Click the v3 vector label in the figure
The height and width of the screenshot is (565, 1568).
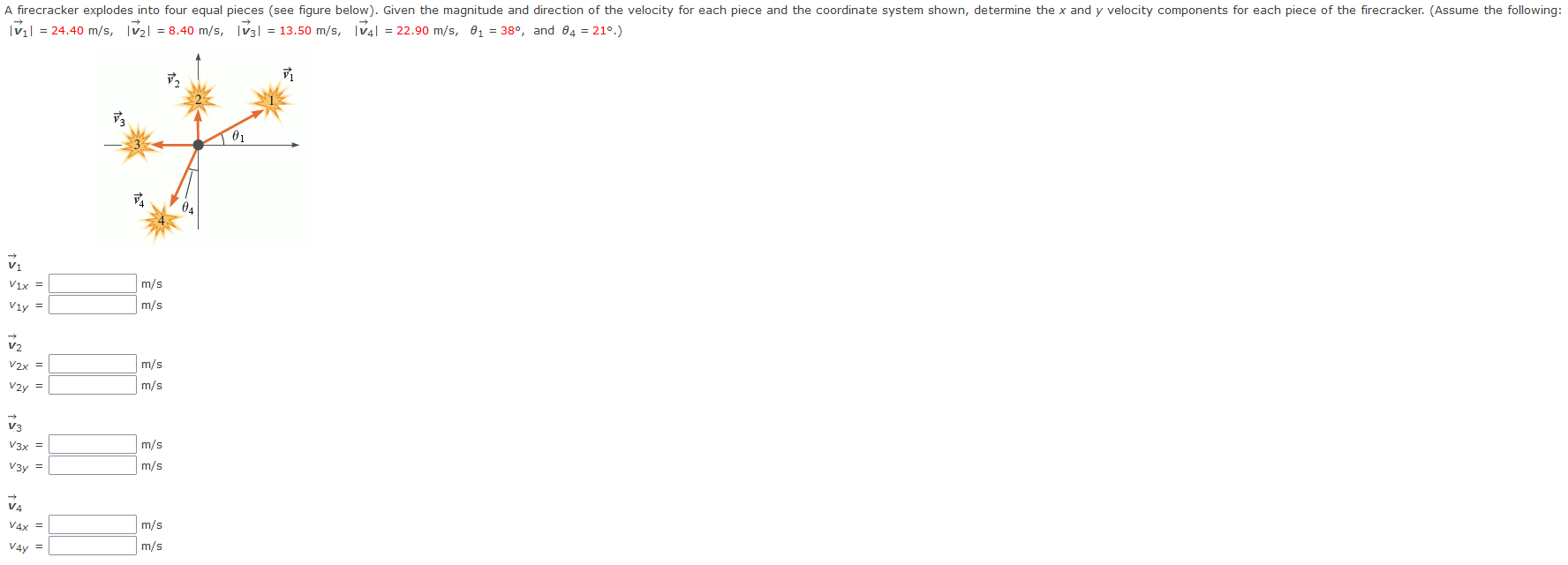(119, 119)
